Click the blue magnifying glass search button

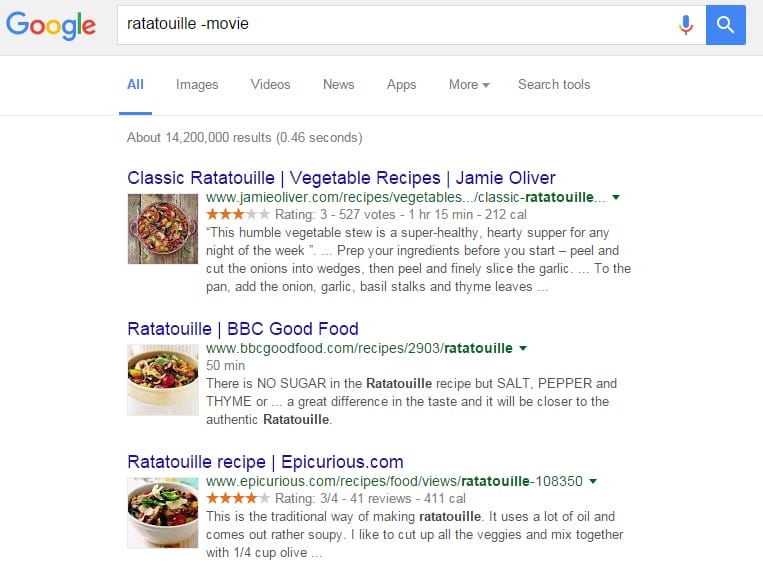(x=726, y=24)
